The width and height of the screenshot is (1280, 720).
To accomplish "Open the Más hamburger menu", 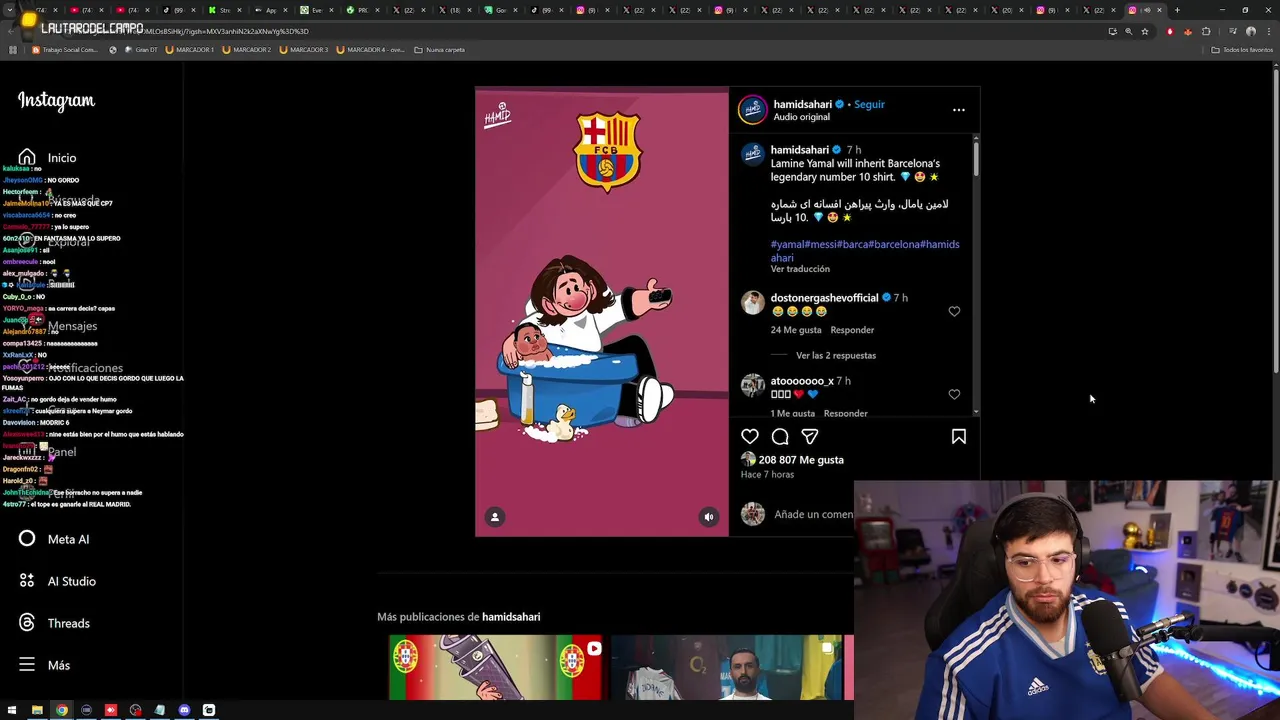I will click(44, 665).
